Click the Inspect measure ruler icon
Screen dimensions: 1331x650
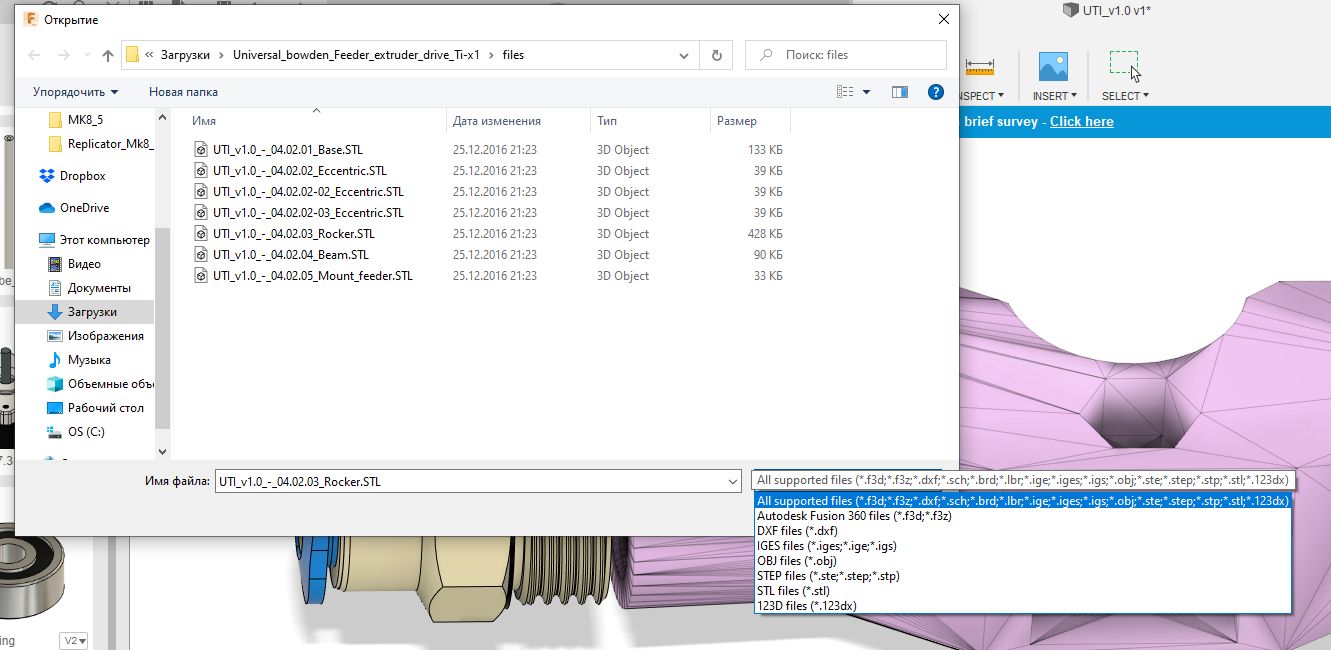(978, 68)
